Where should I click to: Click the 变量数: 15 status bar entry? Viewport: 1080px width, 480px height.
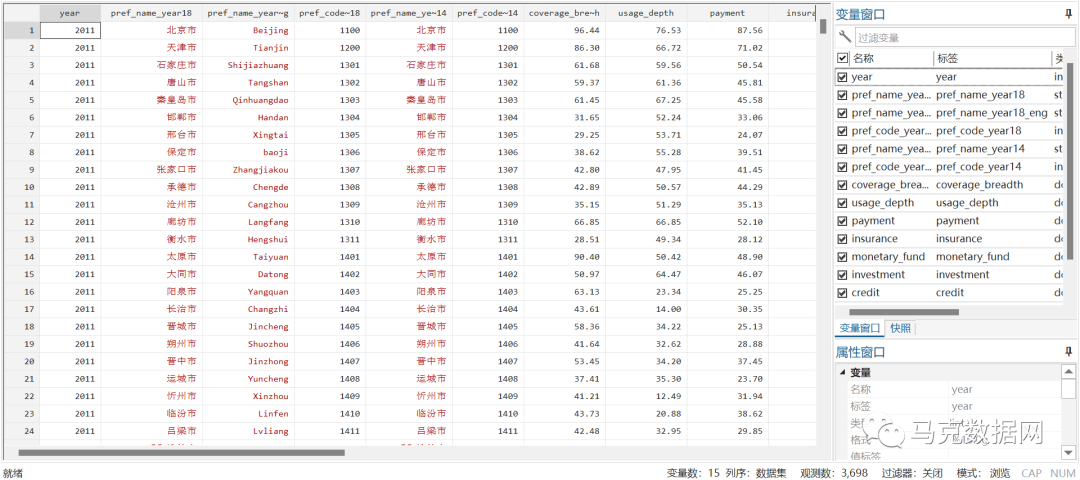tap(693, 473)
